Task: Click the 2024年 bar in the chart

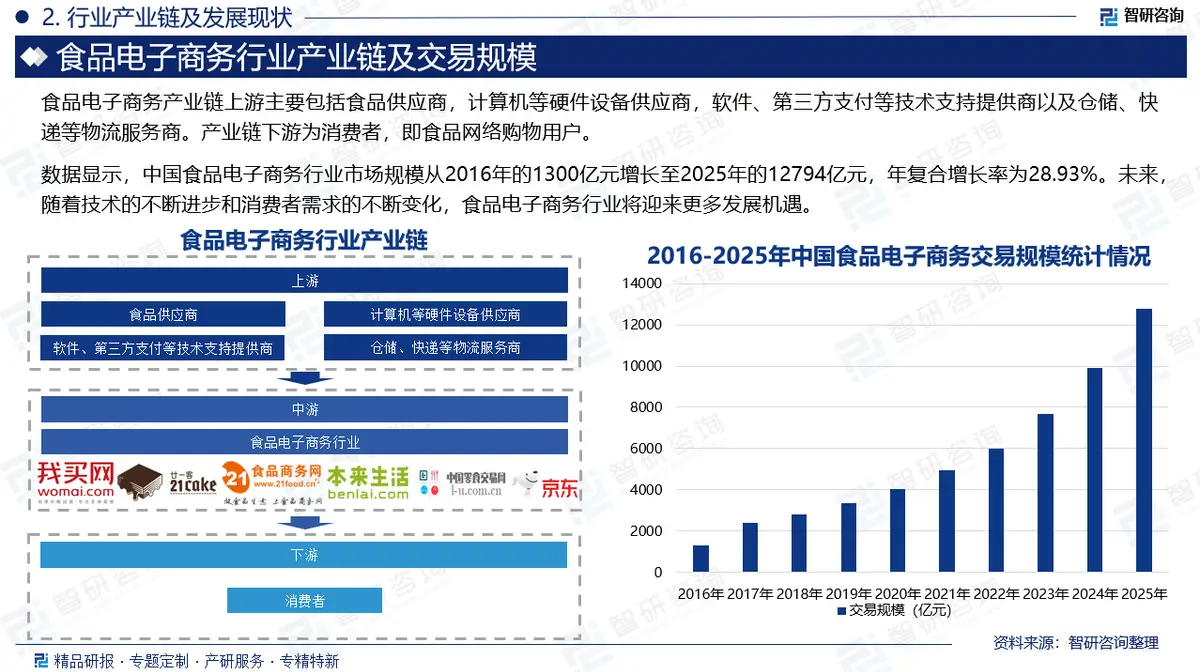Action: [x=1094, y=470]
